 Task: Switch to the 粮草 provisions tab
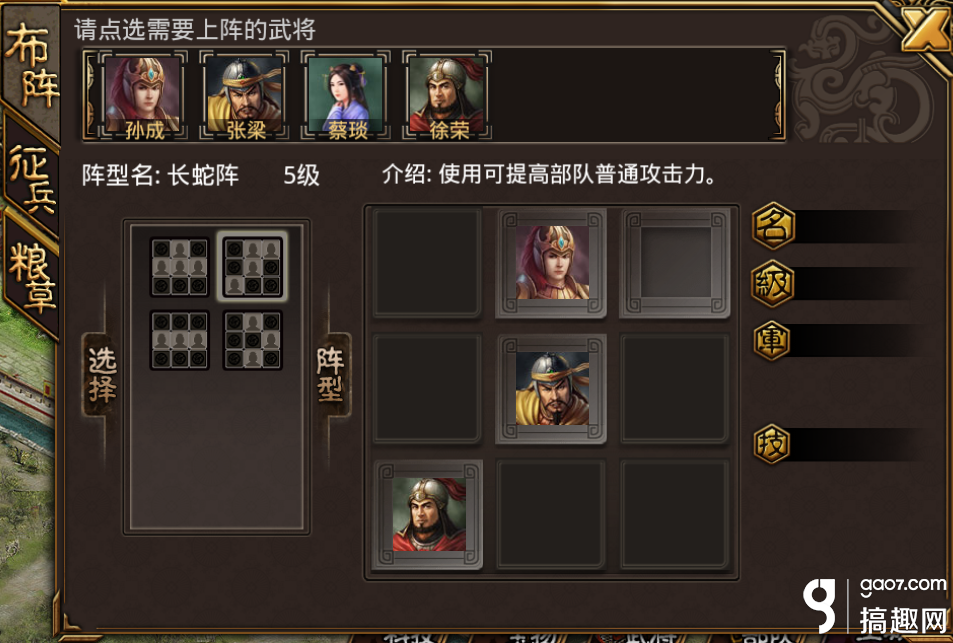coord(32,275)
